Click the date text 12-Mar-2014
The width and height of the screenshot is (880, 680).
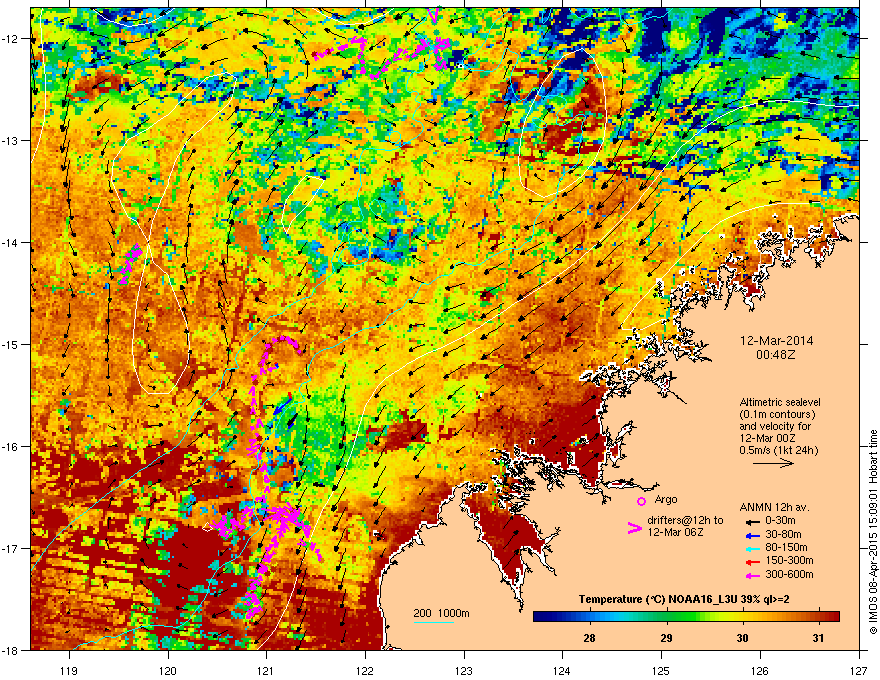(777, 341)
